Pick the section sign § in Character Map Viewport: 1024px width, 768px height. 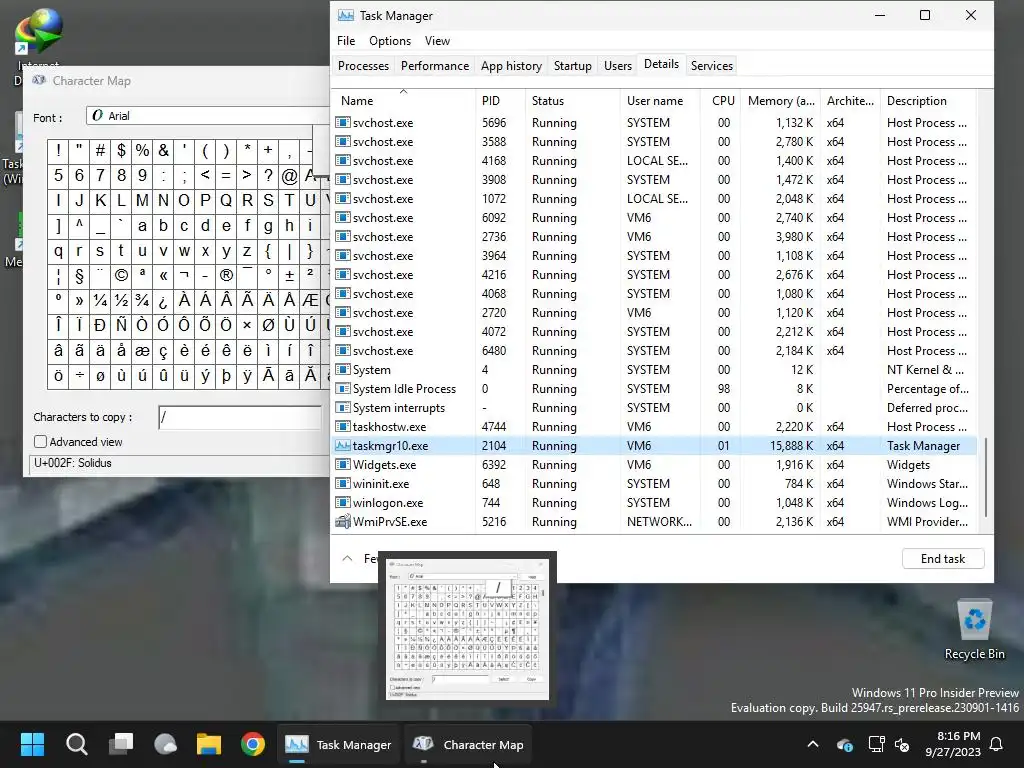[79, 276]
